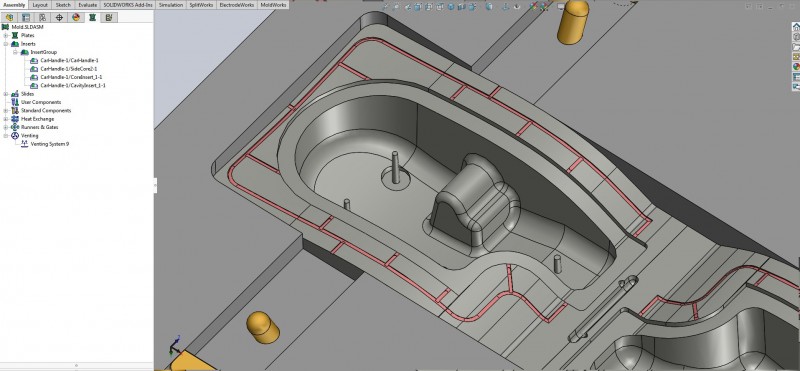The image size is (800, 371).
Task: Click the edit appearance color ball in toolbar
Action: click(534, 7)
